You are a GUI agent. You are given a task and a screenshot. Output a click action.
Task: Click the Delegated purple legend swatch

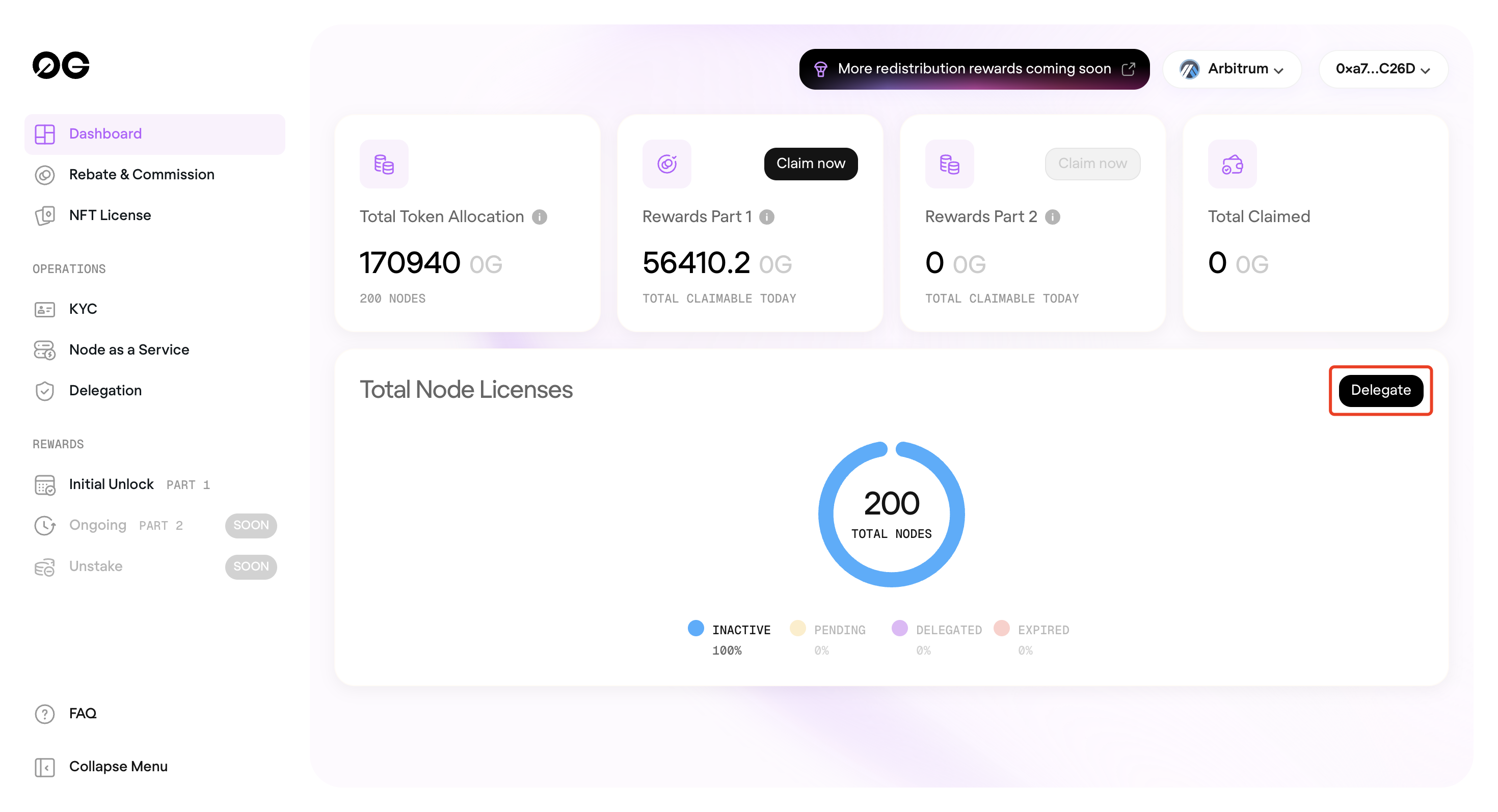click(x=899, y=628)
